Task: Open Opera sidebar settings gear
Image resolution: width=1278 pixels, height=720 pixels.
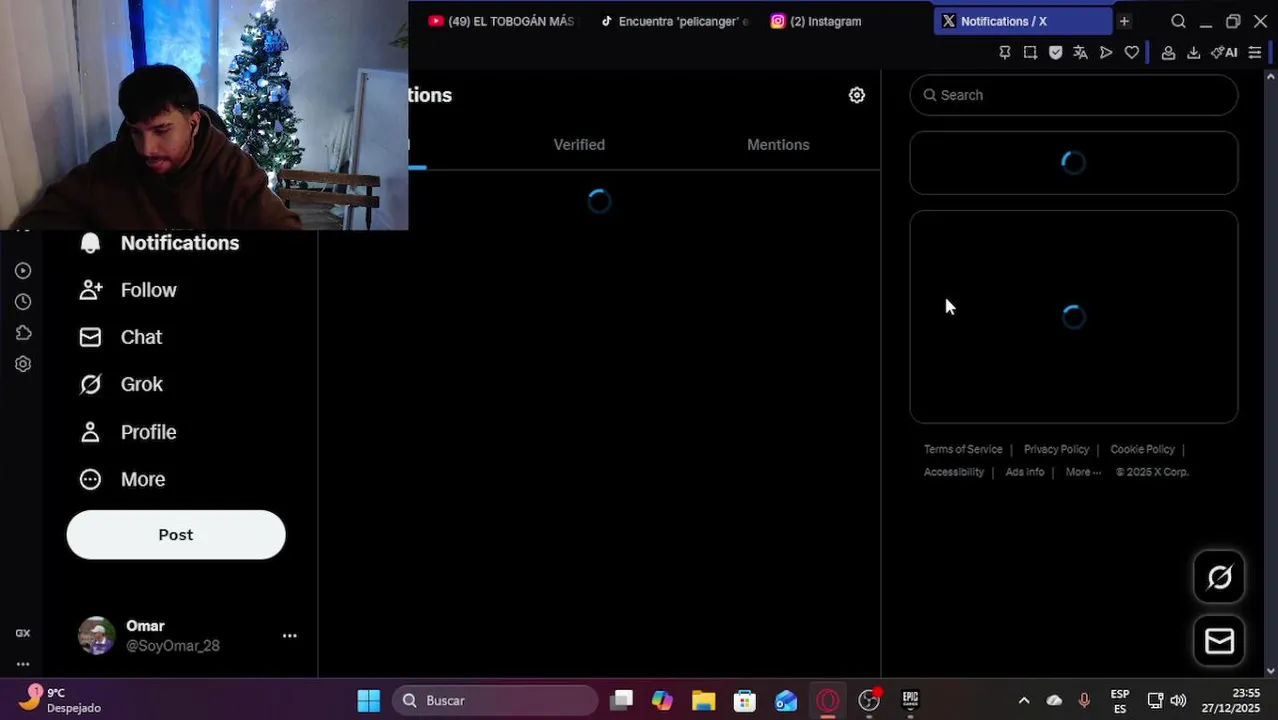Action: click(x=23, y=364)
